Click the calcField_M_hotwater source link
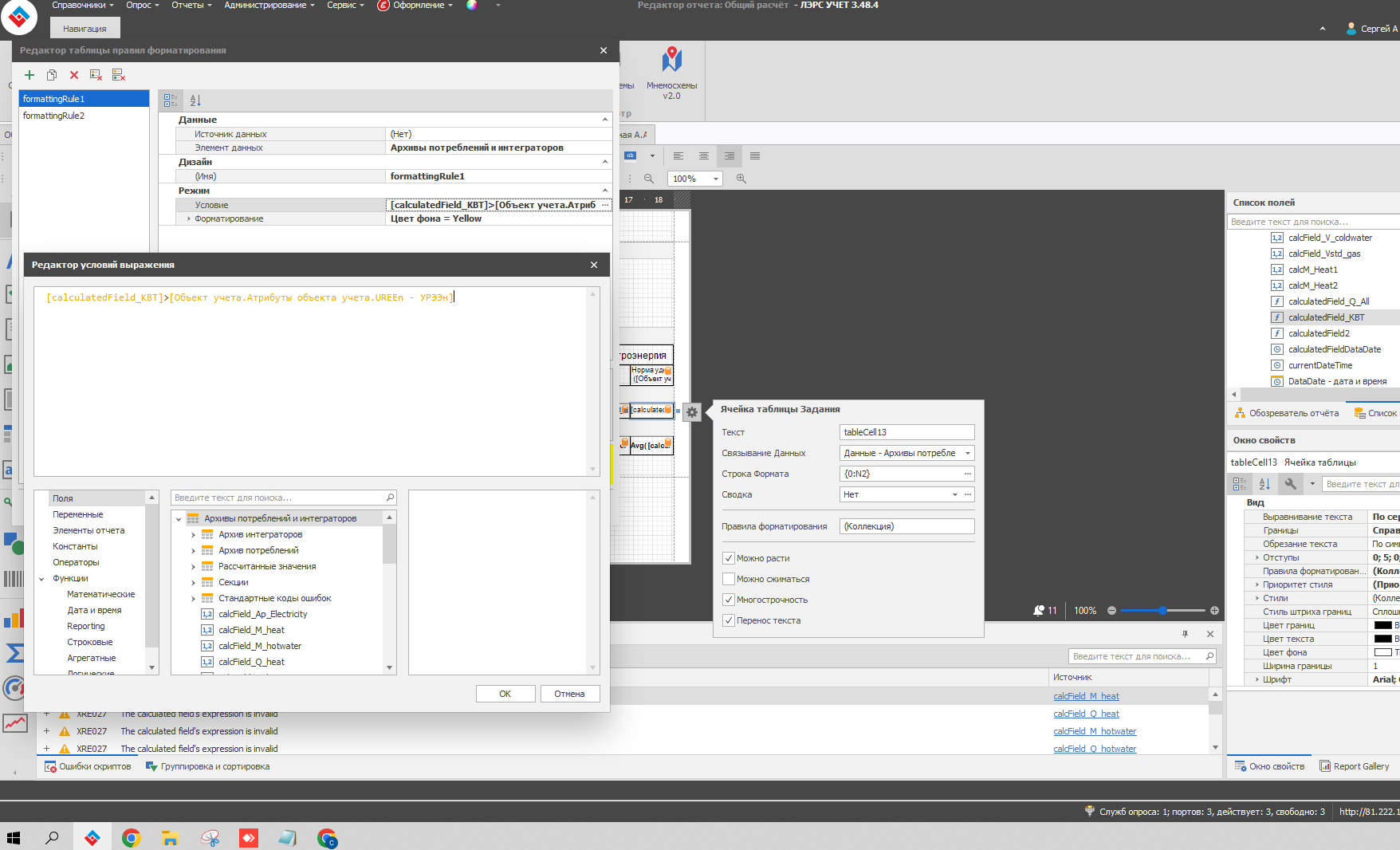 coord(1095,731)
